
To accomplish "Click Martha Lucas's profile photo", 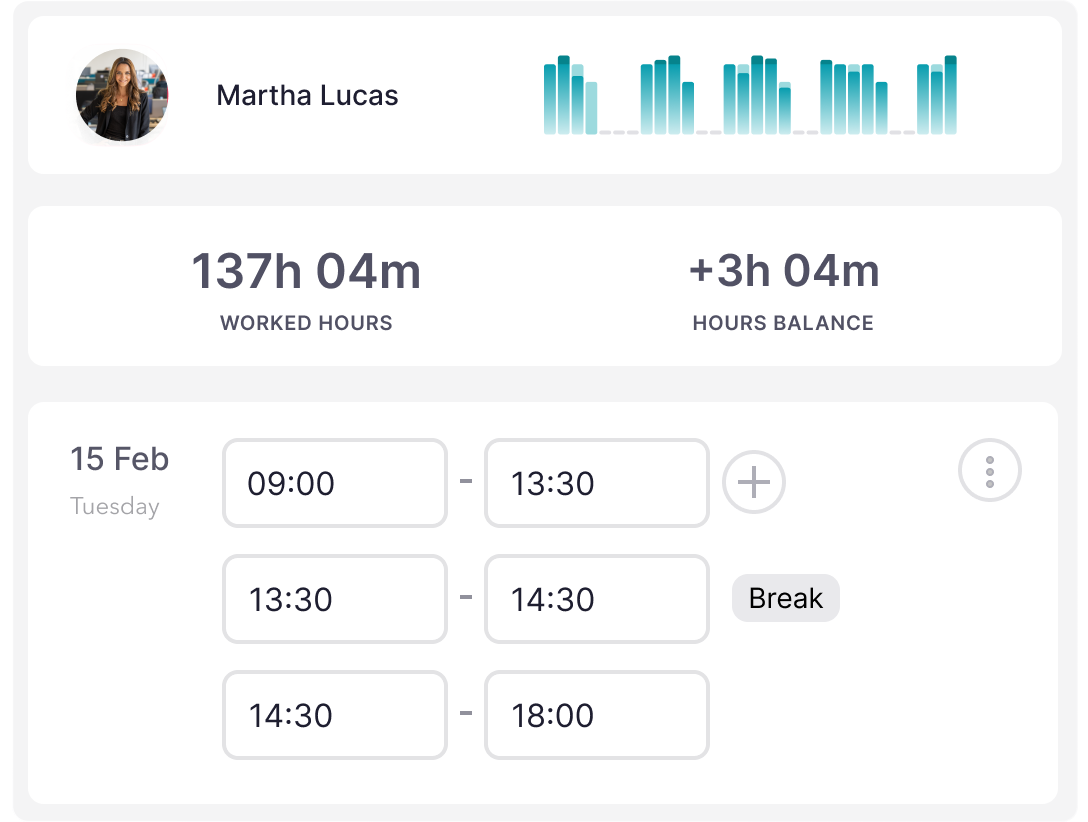I will click(122, 96).
